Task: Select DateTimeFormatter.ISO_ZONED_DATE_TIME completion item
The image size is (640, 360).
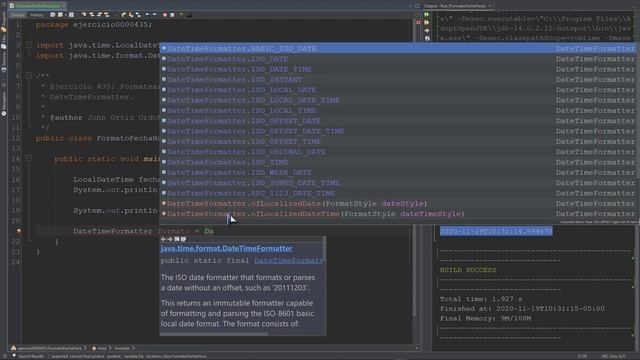Action: (398, 183)
